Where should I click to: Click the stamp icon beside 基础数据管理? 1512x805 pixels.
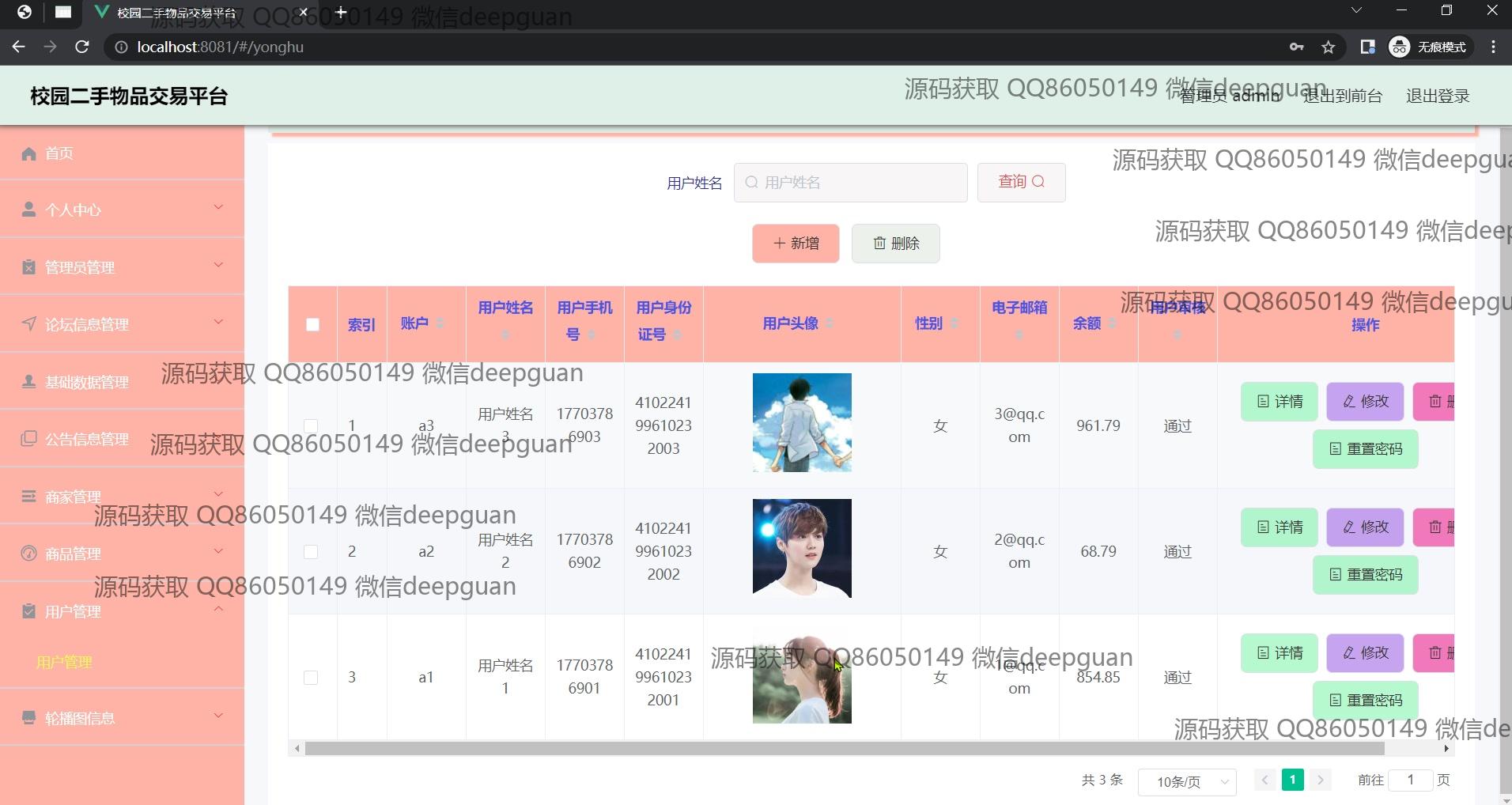29,382
